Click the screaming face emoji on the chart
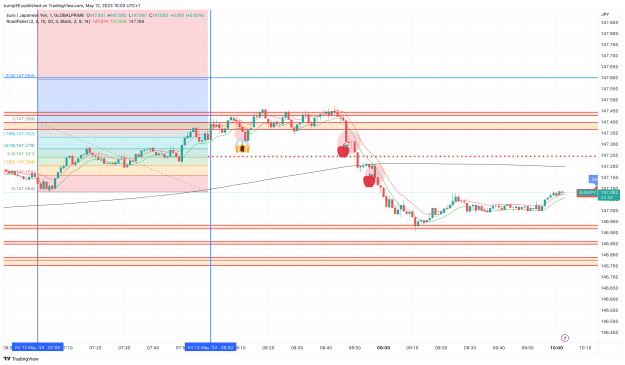This screenshot has width=625, height=365. point(242,147)
